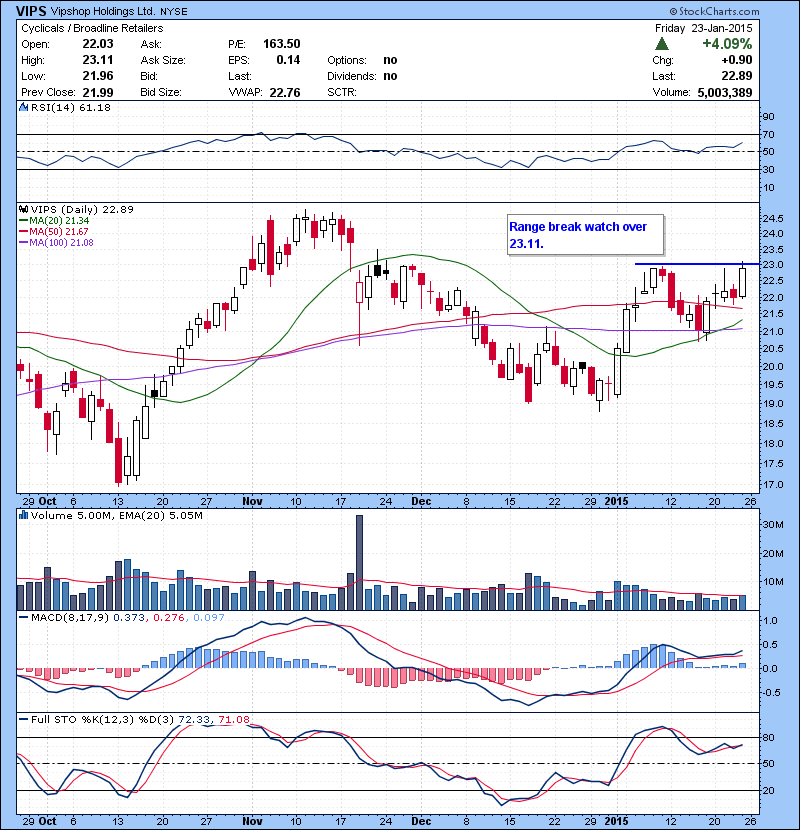Click the NYSE exchange label
The width and height of the screenshot is (800, 830).
coord(174,12)
